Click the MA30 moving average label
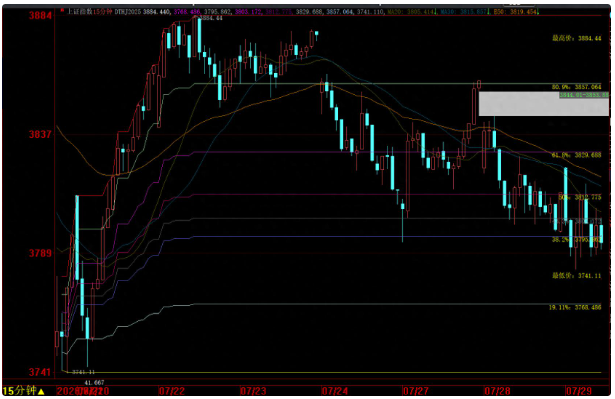The image size is (615, 399). coord(464,12)
